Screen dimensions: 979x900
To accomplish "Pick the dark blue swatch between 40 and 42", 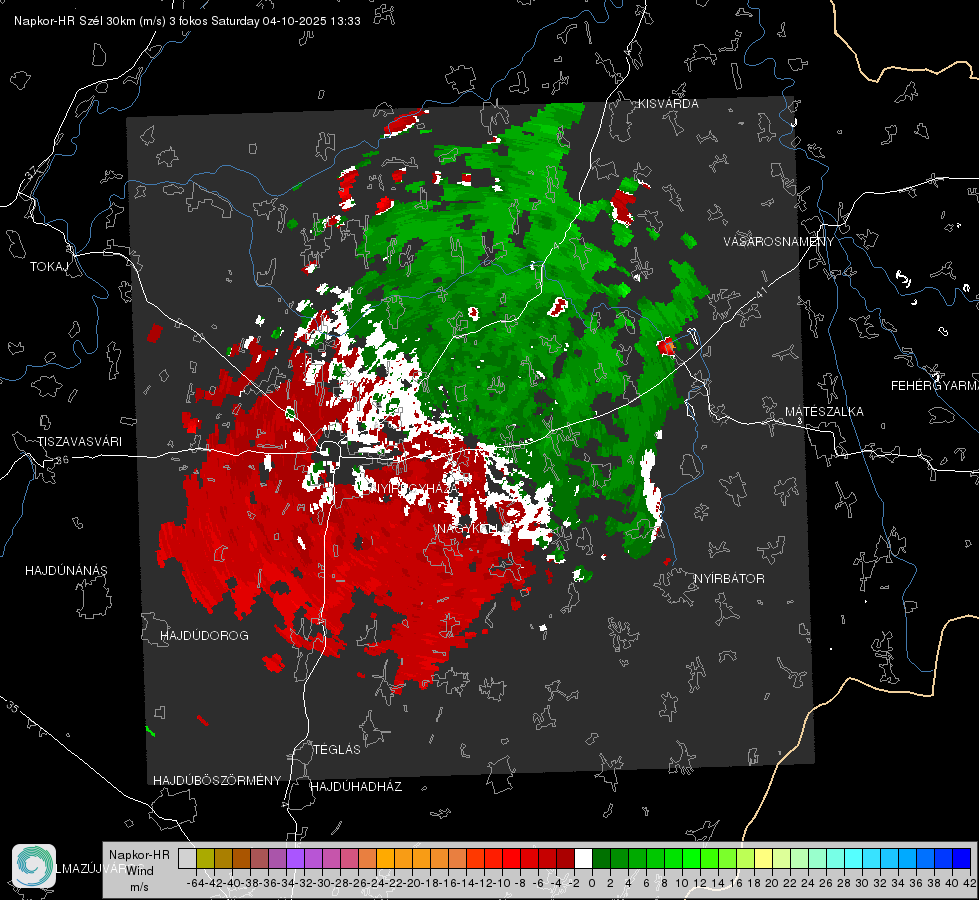I will [962, 858].
